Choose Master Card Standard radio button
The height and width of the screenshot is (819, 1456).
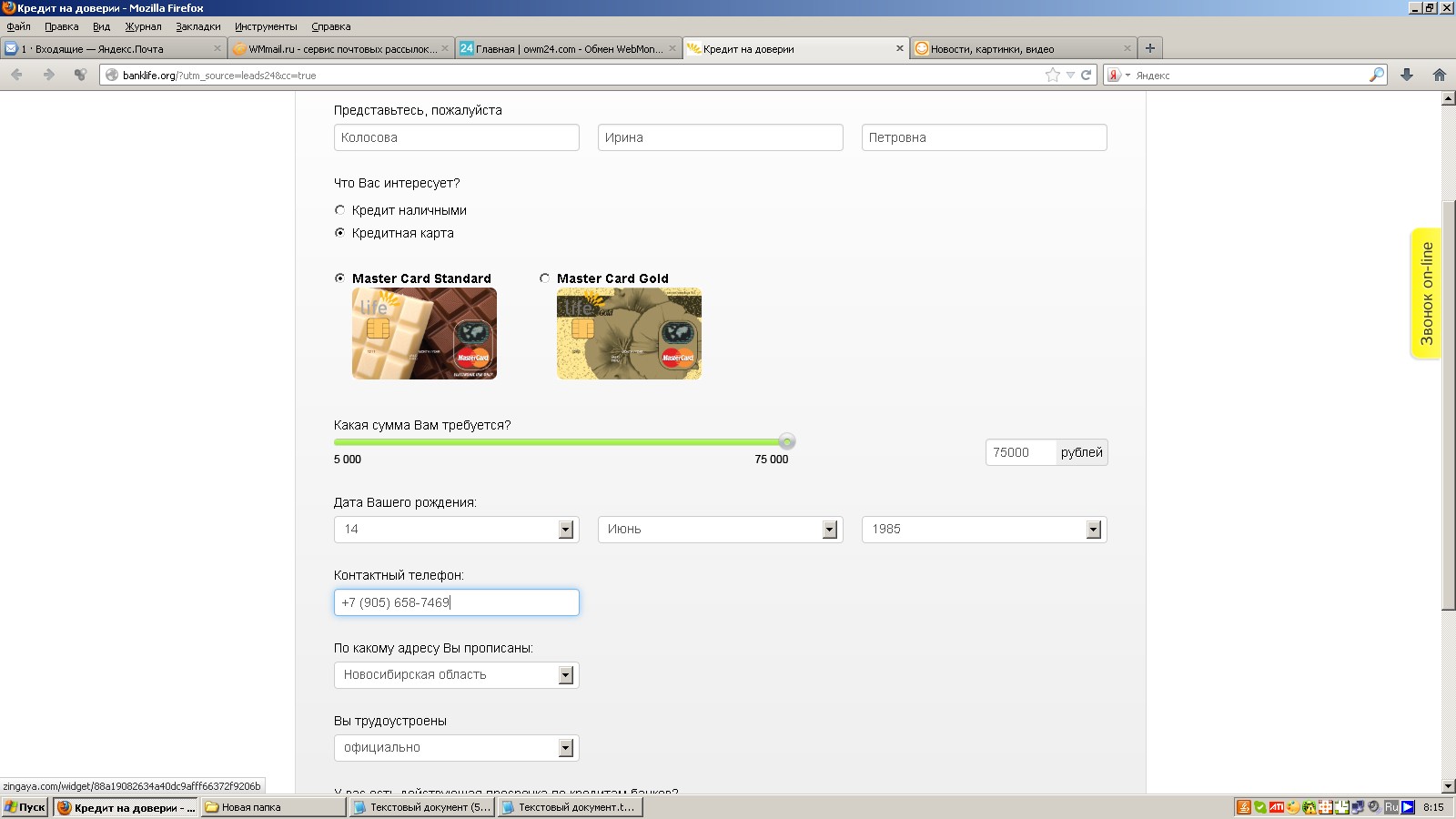pos(339,278)
